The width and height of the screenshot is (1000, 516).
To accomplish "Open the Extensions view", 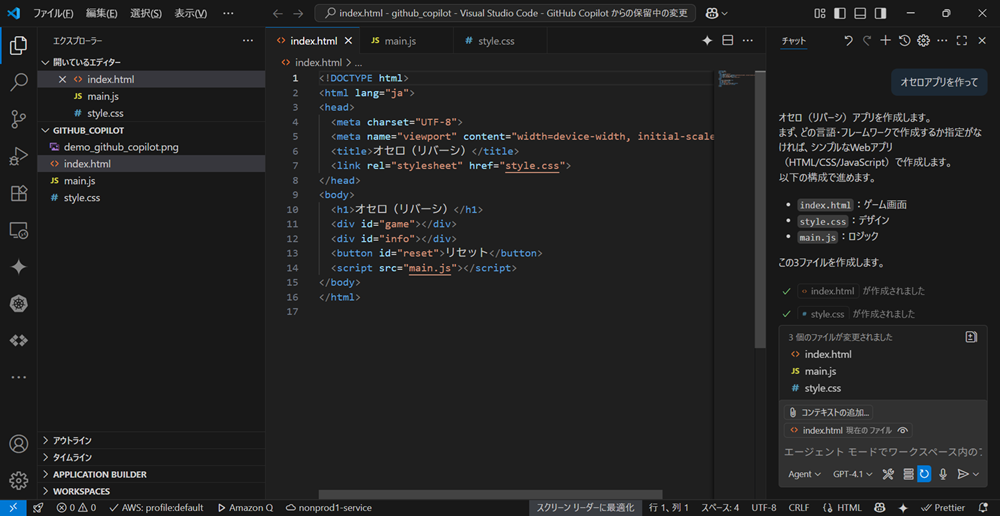I will (18, 193).
